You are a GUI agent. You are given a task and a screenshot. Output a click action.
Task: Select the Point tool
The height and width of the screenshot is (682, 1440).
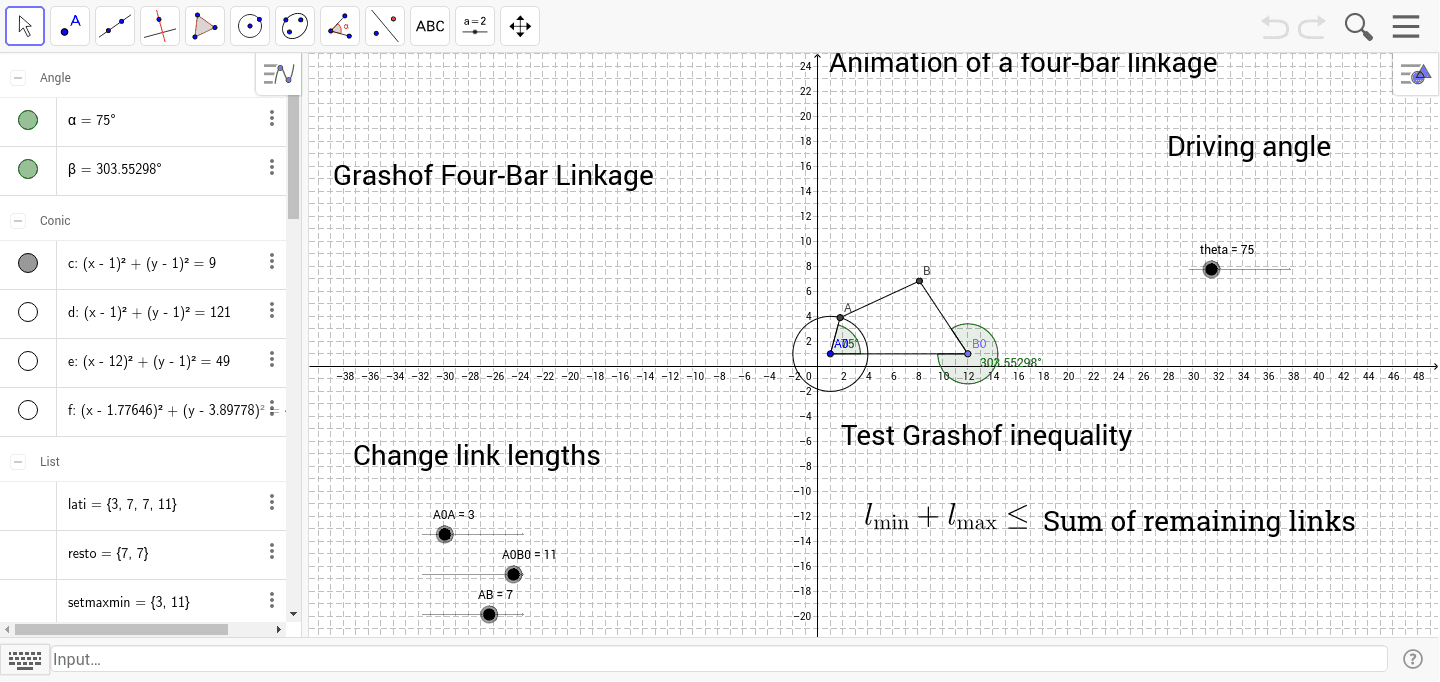coord(70,26)
